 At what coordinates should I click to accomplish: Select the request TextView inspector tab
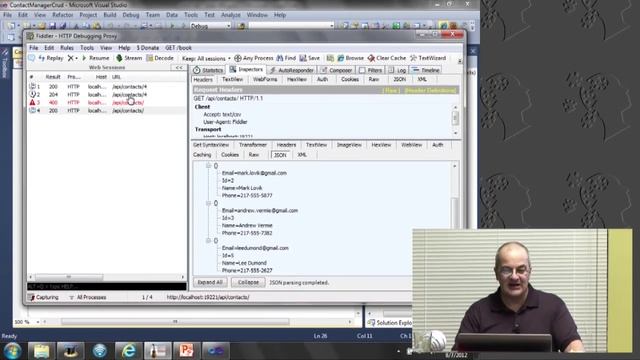pos(232,80)
